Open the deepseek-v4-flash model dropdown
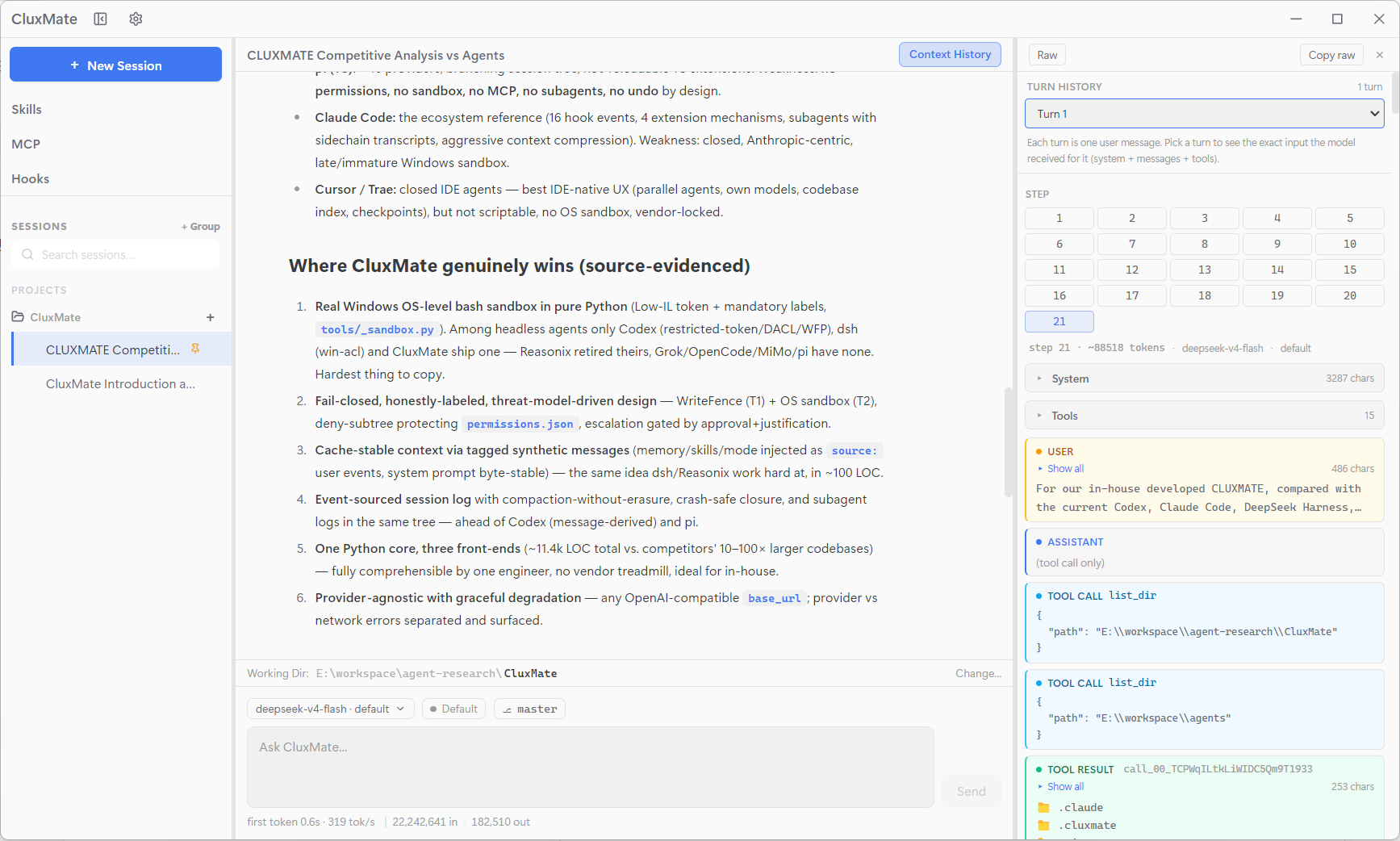 (x=330, y=709)
